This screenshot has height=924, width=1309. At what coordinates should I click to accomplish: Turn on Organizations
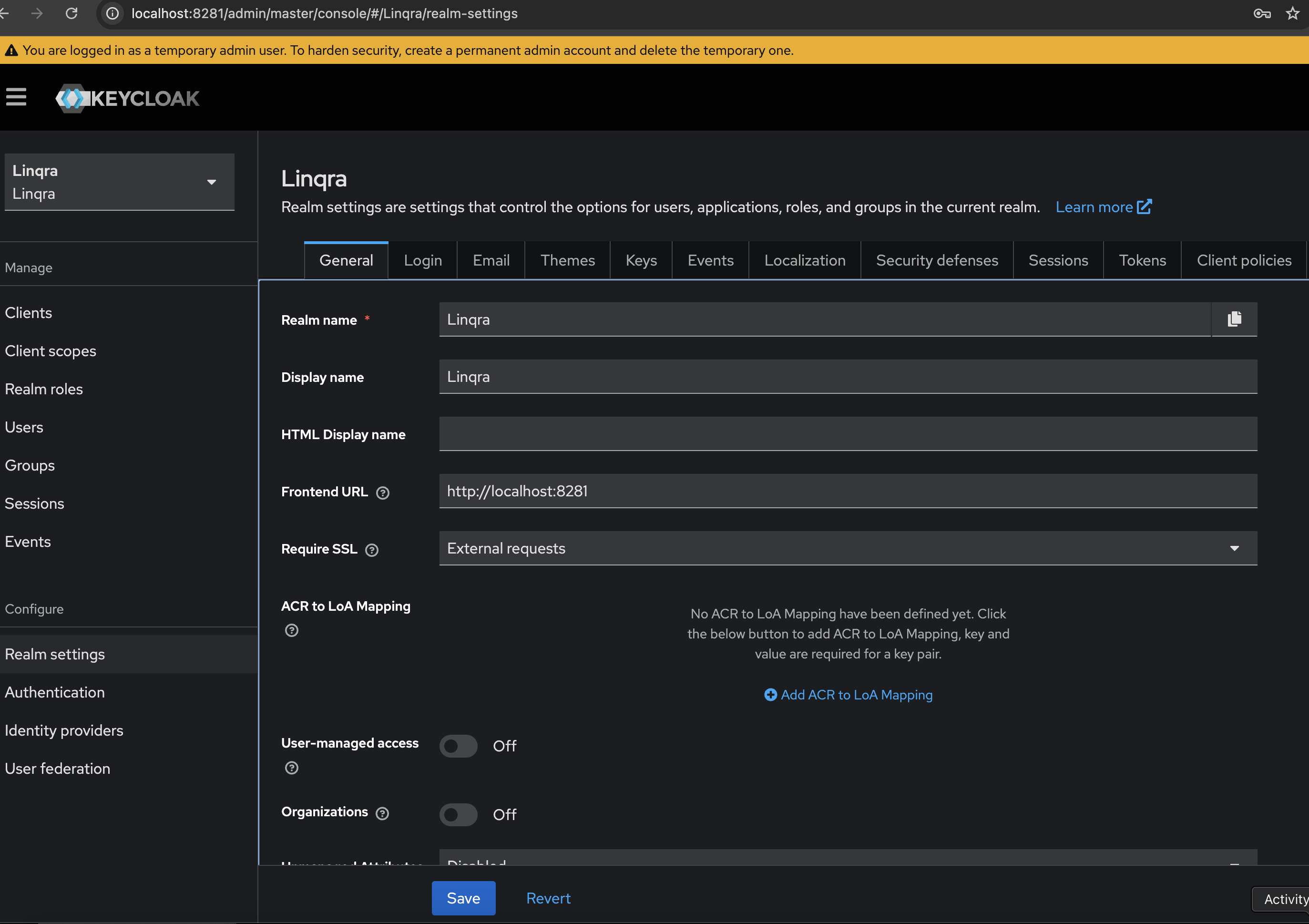pos(458,814)
